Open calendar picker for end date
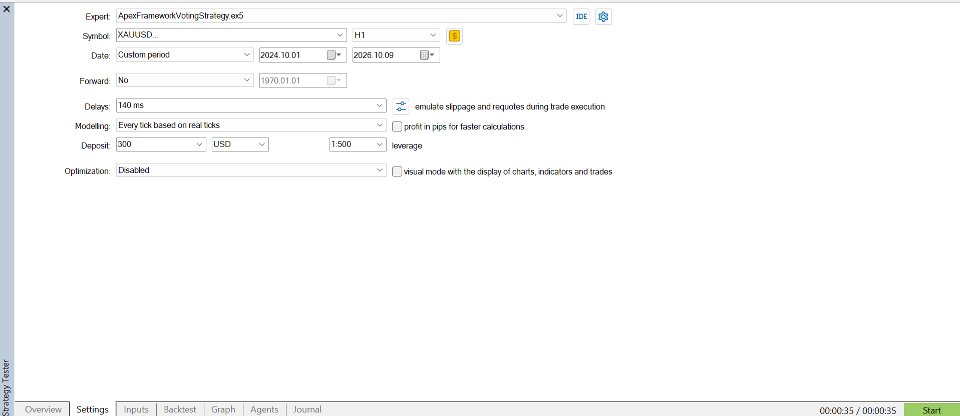The image size is (960, 416). 427,55
